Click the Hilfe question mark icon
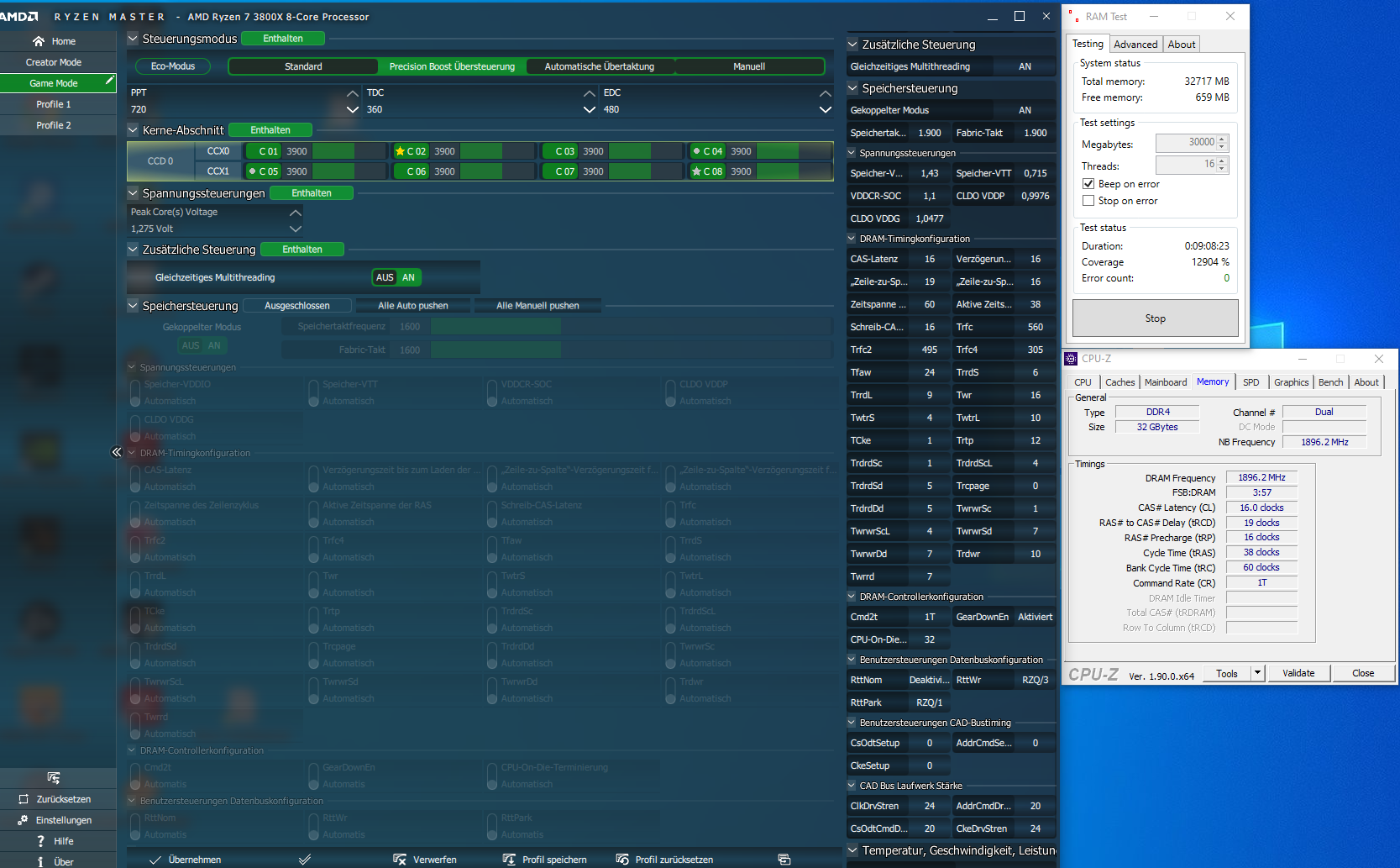 40,841
